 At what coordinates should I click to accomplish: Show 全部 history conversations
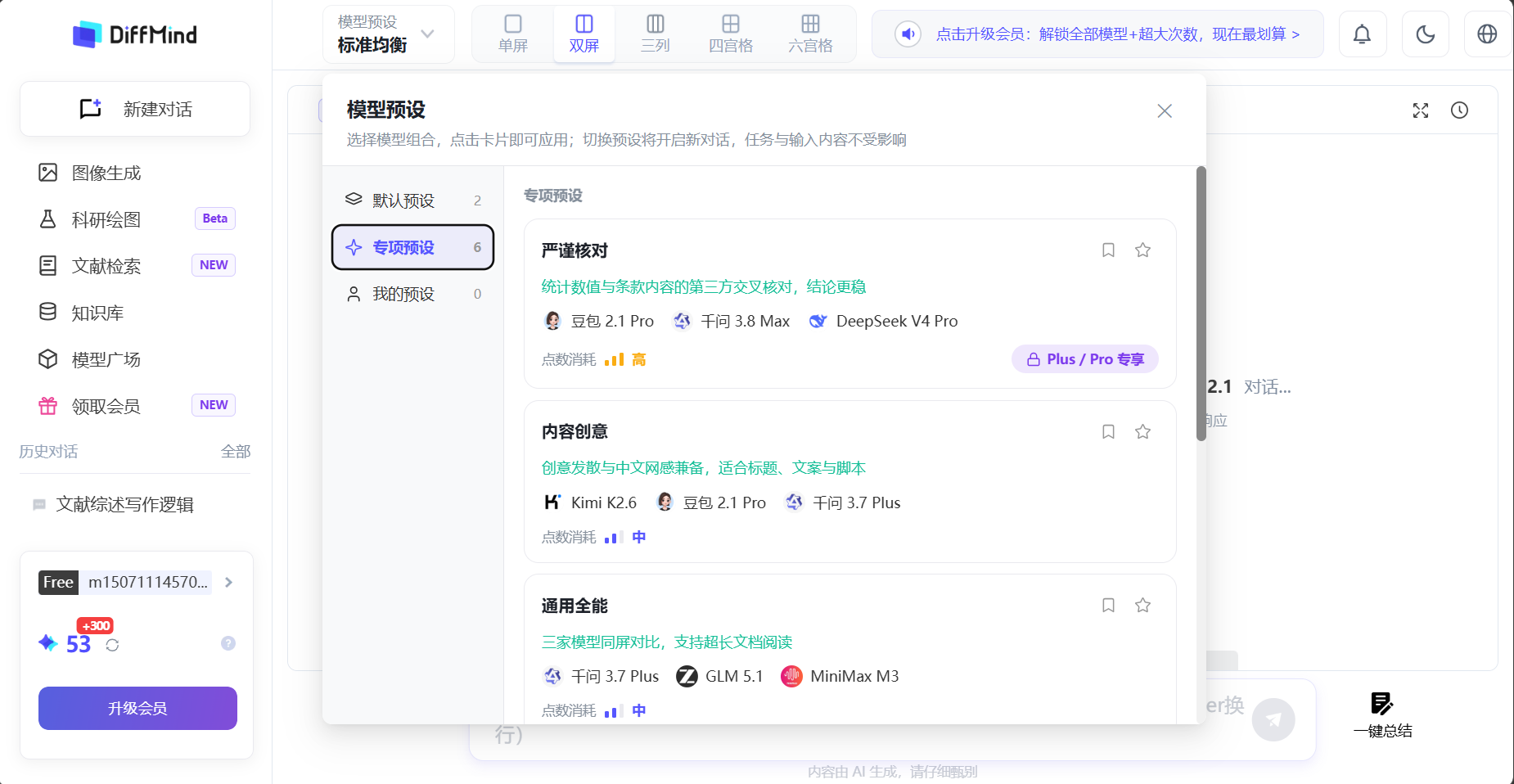[x=236, y=452]
